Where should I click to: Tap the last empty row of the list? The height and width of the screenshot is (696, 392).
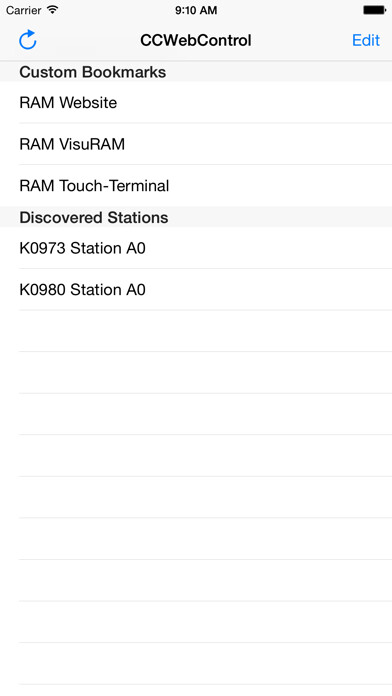(196, 664)
